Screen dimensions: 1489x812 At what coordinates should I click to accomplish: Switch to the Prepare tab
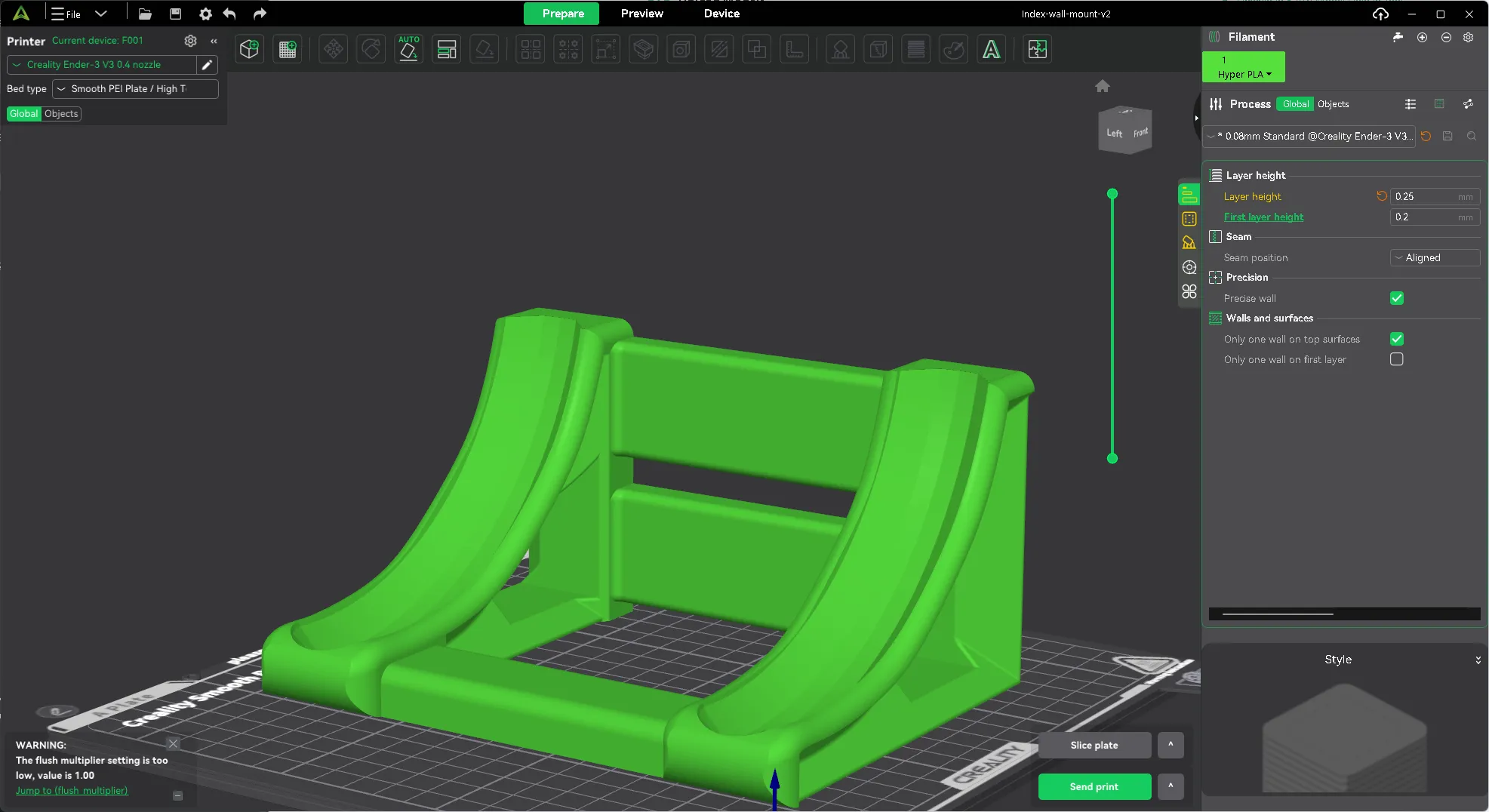tap(562, 14)
